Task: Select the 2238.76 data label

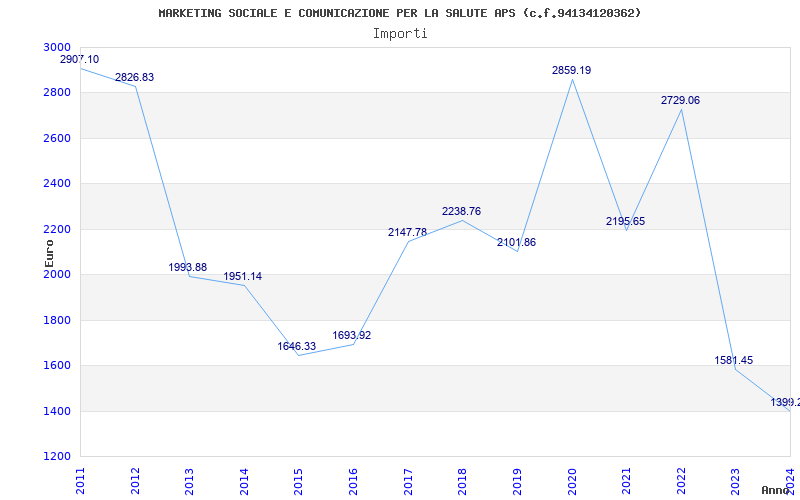Action: (x=461, y=212)
